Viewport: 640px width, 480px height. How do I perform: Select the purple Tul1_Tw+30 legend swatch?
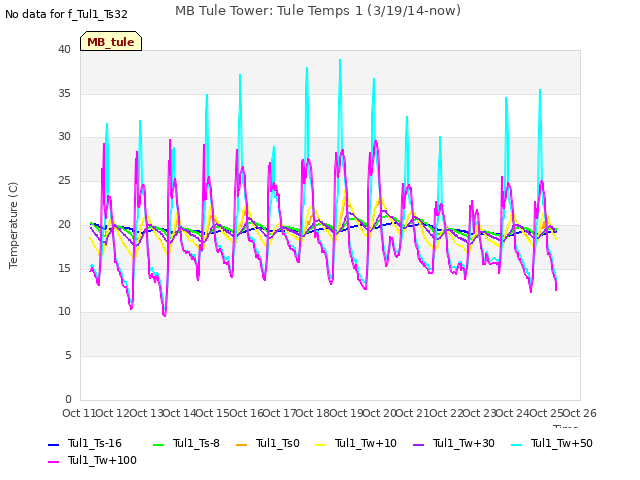coord(418,444)
